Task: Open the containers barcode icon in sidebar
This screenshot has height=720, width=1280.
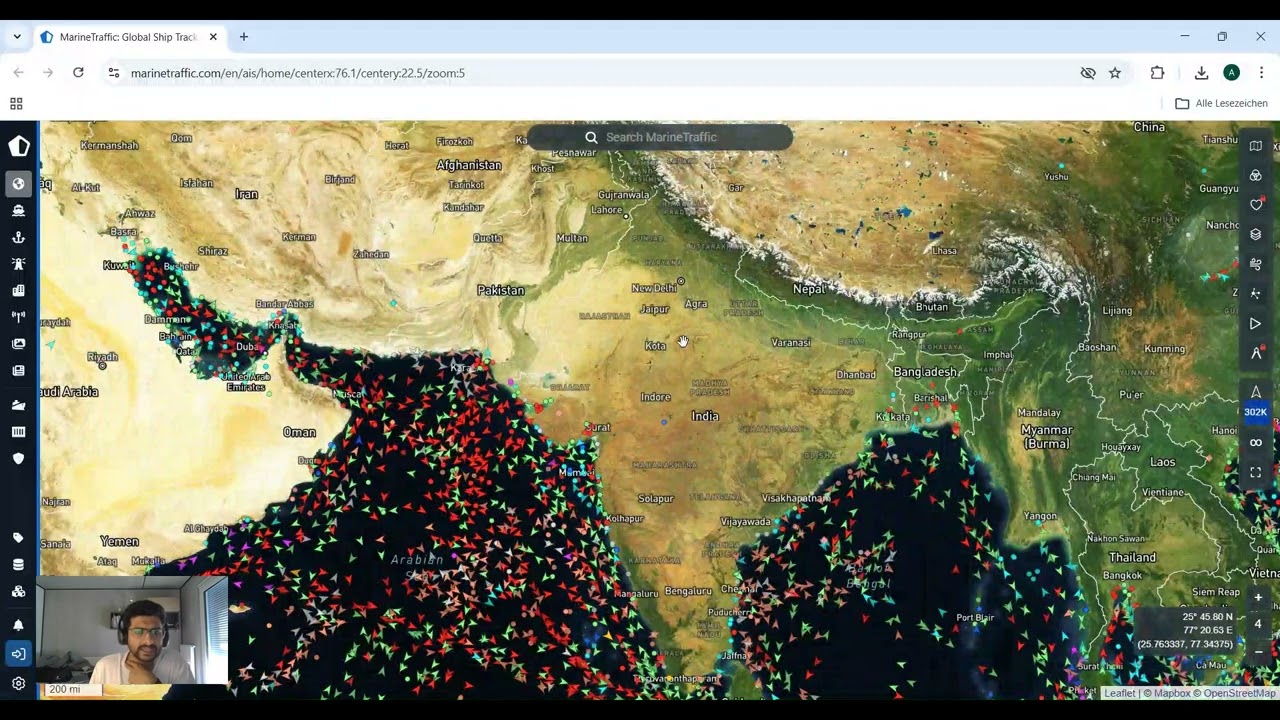Action: click(x=18, y=432)
